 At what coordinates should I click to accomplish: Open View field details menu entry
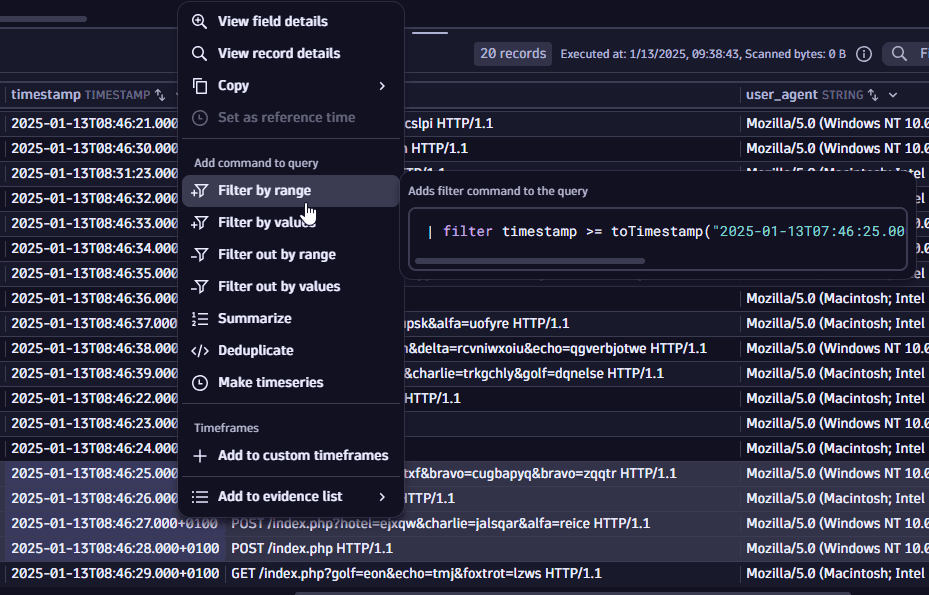pos(291,21)
